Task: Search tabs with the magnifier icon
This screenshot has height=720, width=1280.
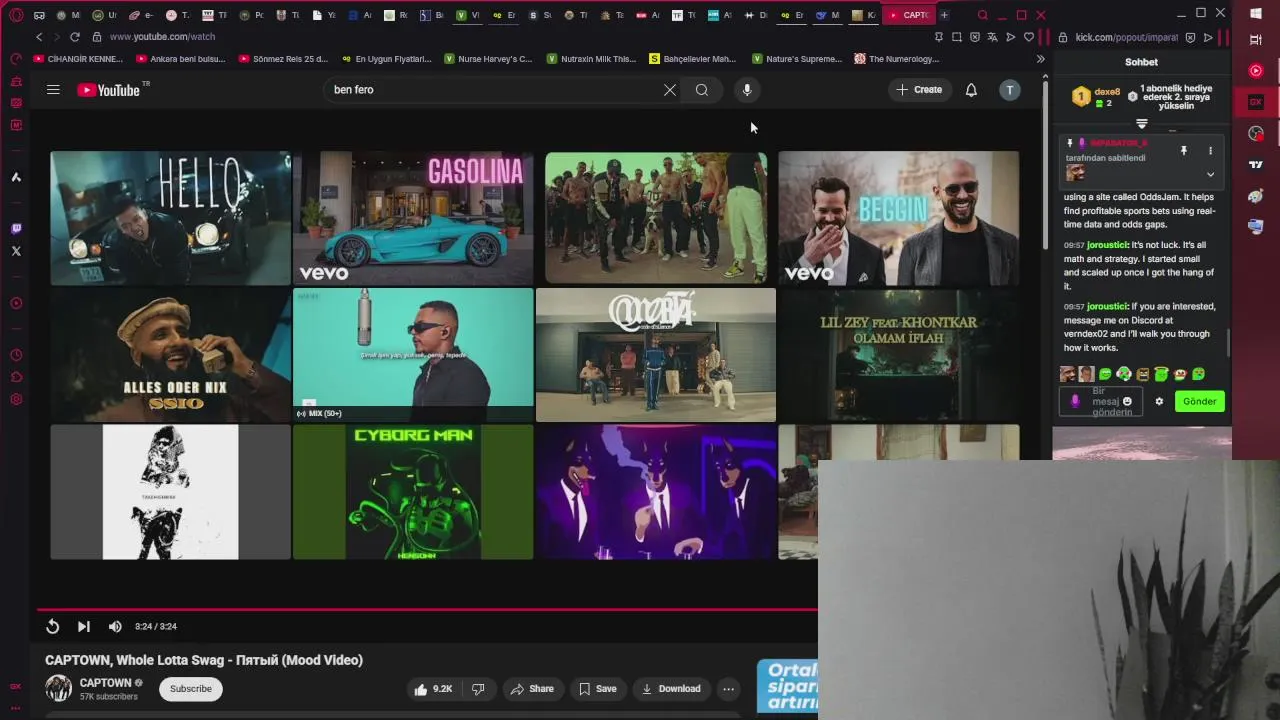Action: (x=983, y=15)
